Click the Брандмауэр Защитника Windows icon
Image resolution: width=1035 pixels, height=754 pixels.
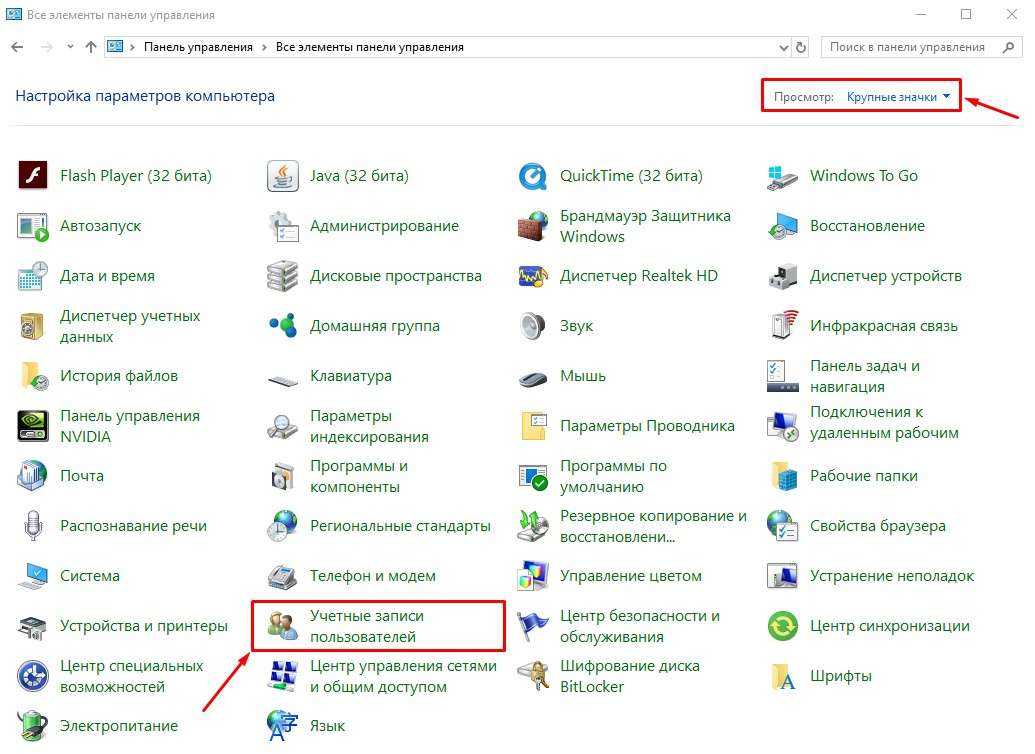tap(533, 226)
